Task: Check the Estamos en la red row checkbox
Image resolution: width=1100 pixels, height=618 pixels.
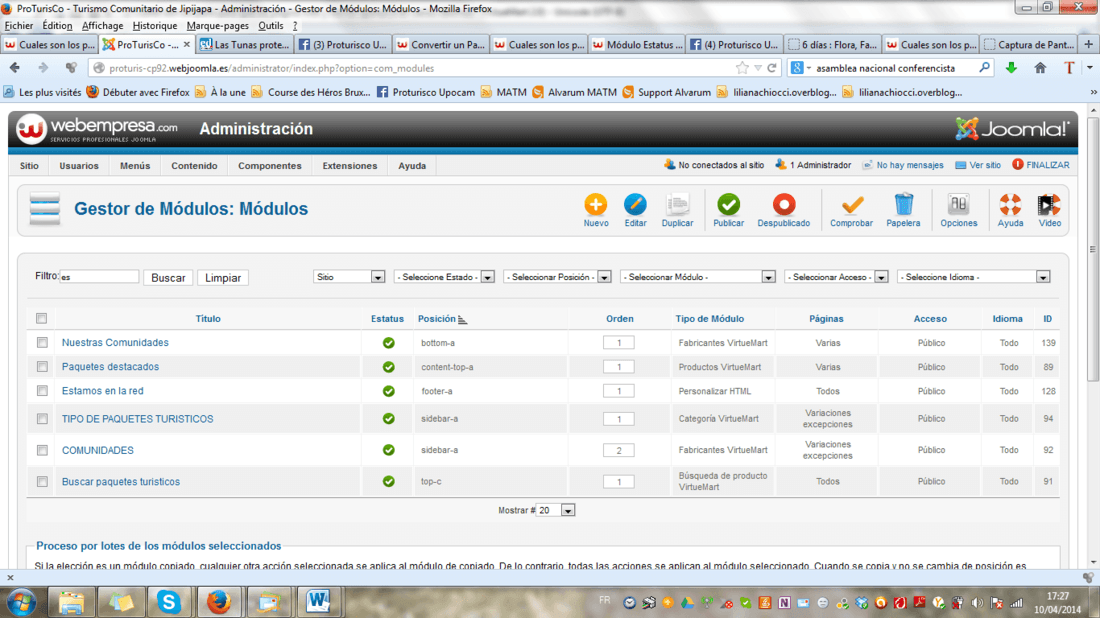Action: coord(42,391)
